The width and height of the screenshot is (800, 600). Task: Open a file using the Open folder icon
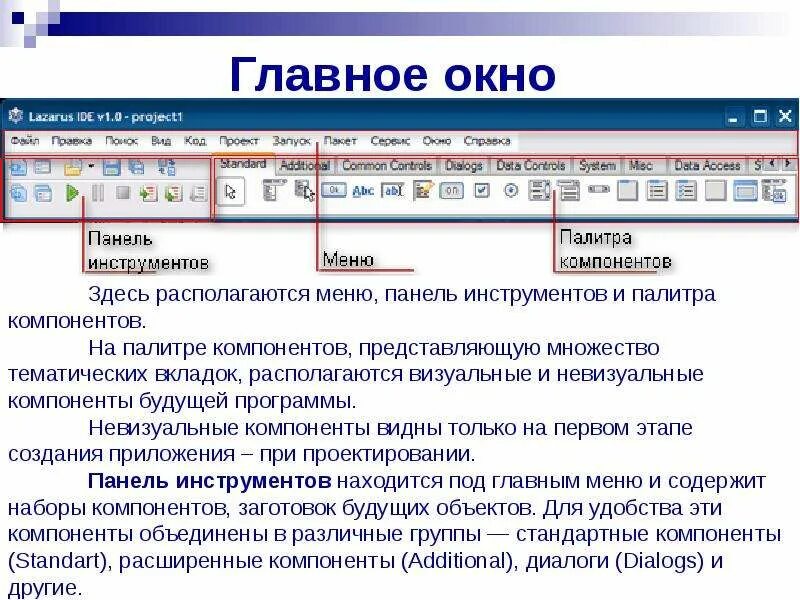[x=73, y=168]
